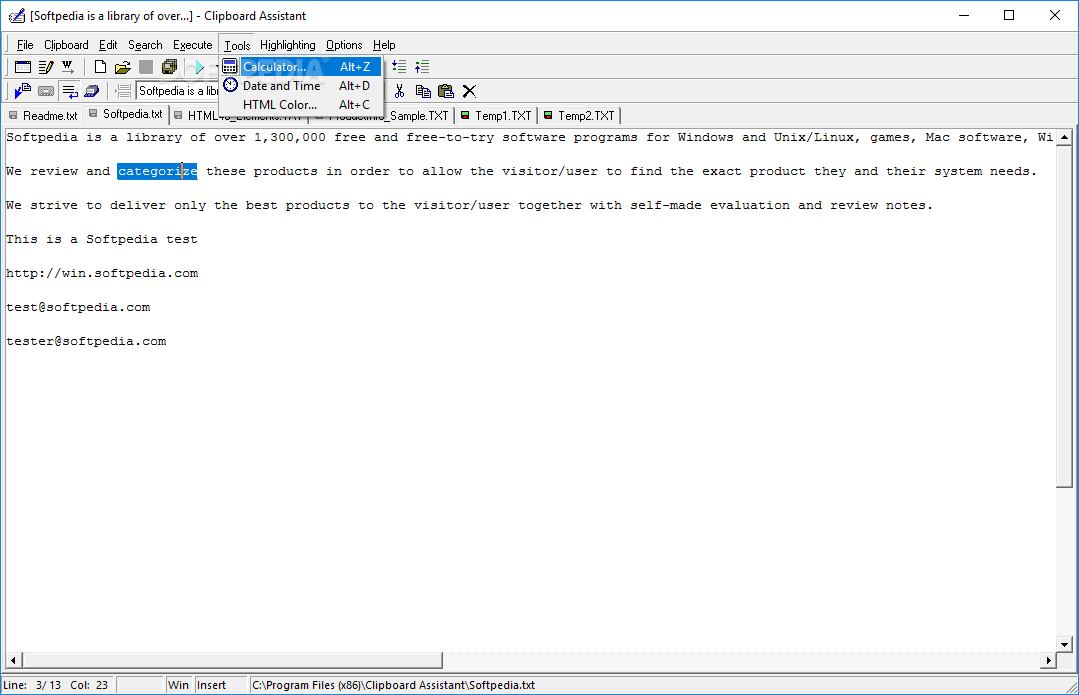Click the notepad-with-pencil toolbar icon
1079x695 pixels.
(x=45, y=67)
